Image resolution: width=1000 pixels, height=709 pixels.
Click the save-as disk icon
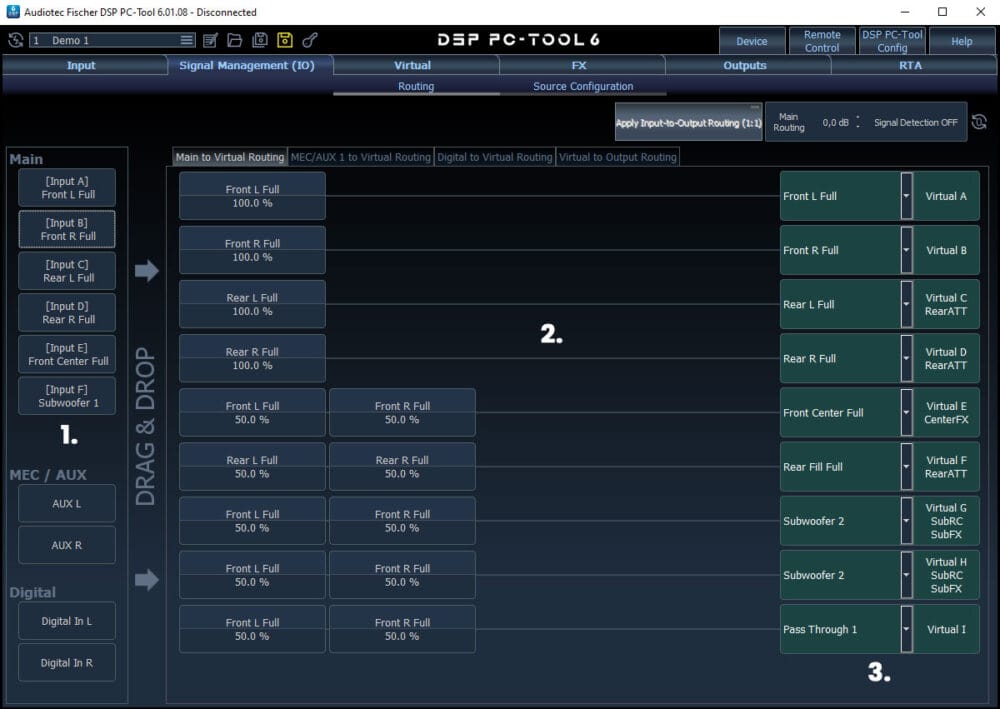[x=260, y=40]
